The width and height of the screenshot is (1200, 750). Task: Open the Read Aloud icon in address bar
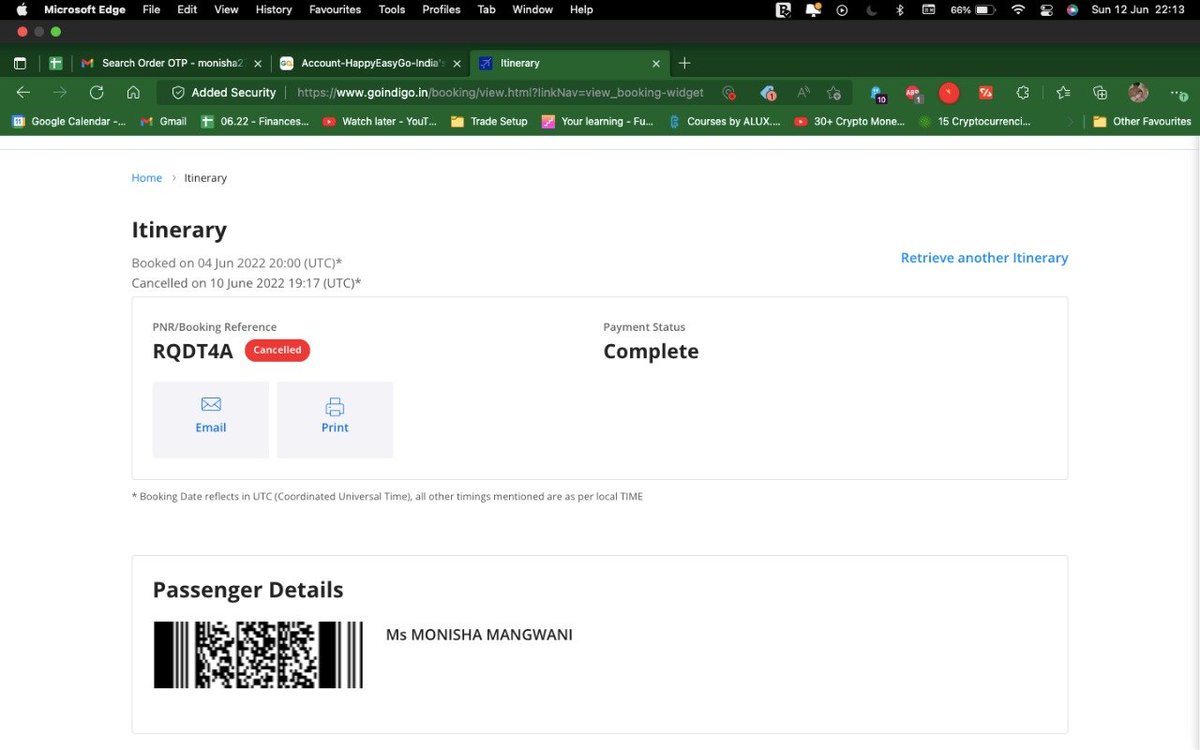(x=803, y=92)
